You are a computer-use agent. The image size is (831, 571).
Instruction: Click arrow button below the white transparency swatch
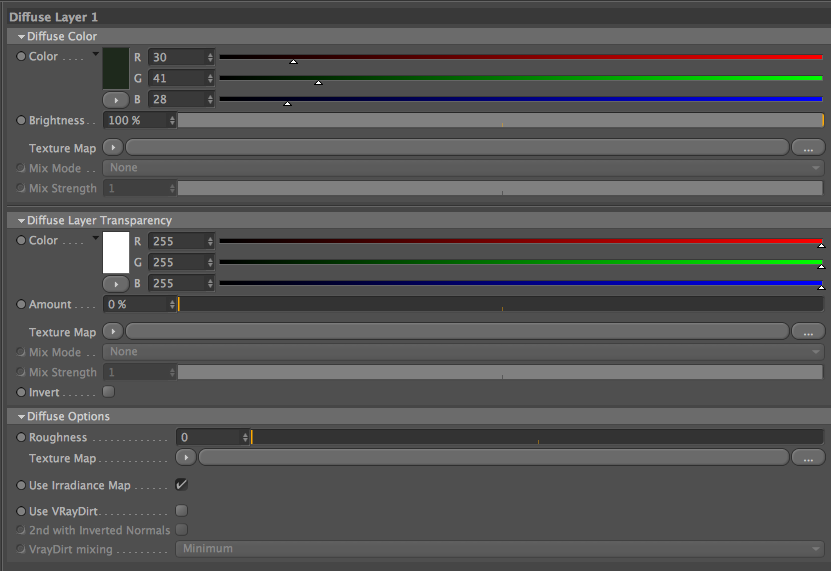coord(116,284)
